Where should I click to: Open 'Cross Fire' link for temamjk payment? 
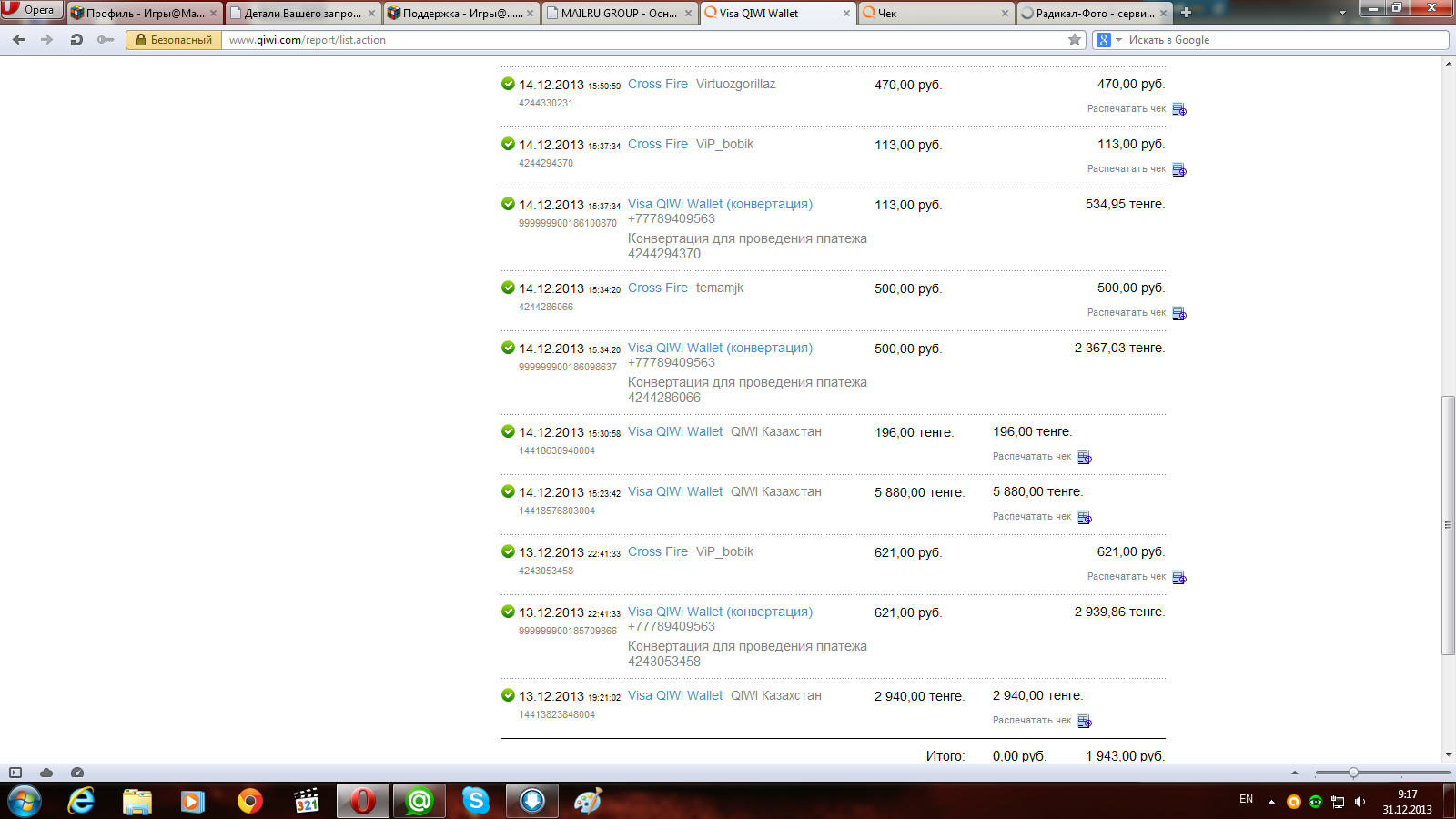658,288
